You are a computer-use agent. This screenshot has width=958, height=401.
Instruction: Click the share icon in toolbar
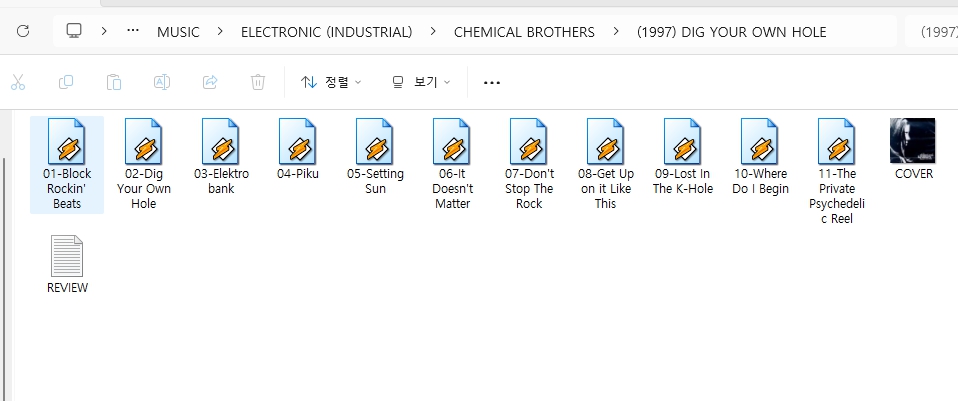tap(210, 82)
